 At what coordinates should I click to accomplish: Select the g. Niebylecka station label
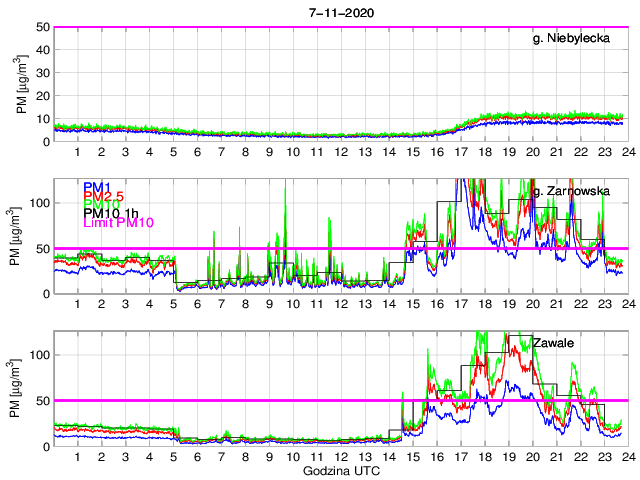pos(577,39)
